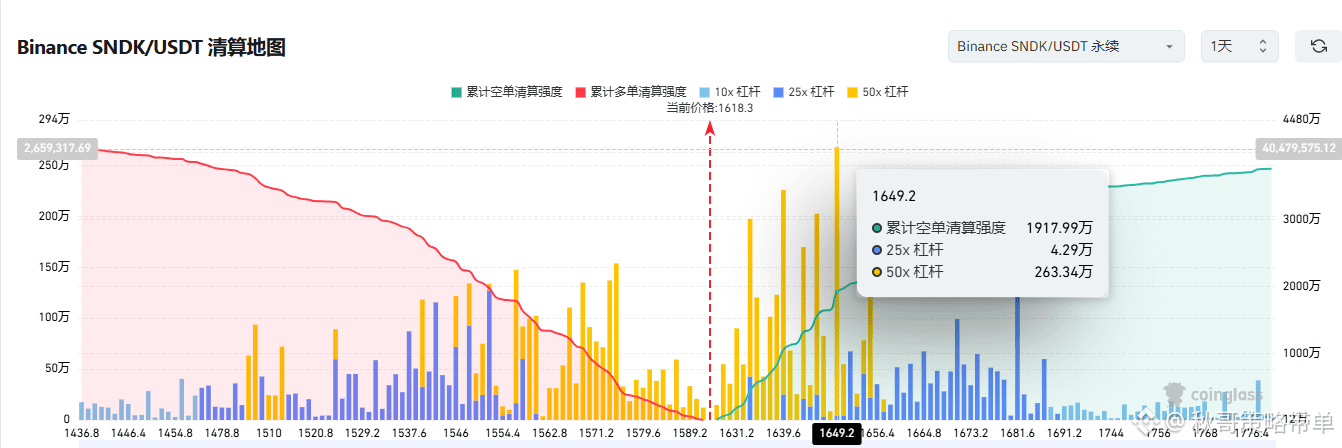1342x448 pixels.
Task: Click tooltip row 25x 杠杆 4.29万
Action: coord(982,249)
